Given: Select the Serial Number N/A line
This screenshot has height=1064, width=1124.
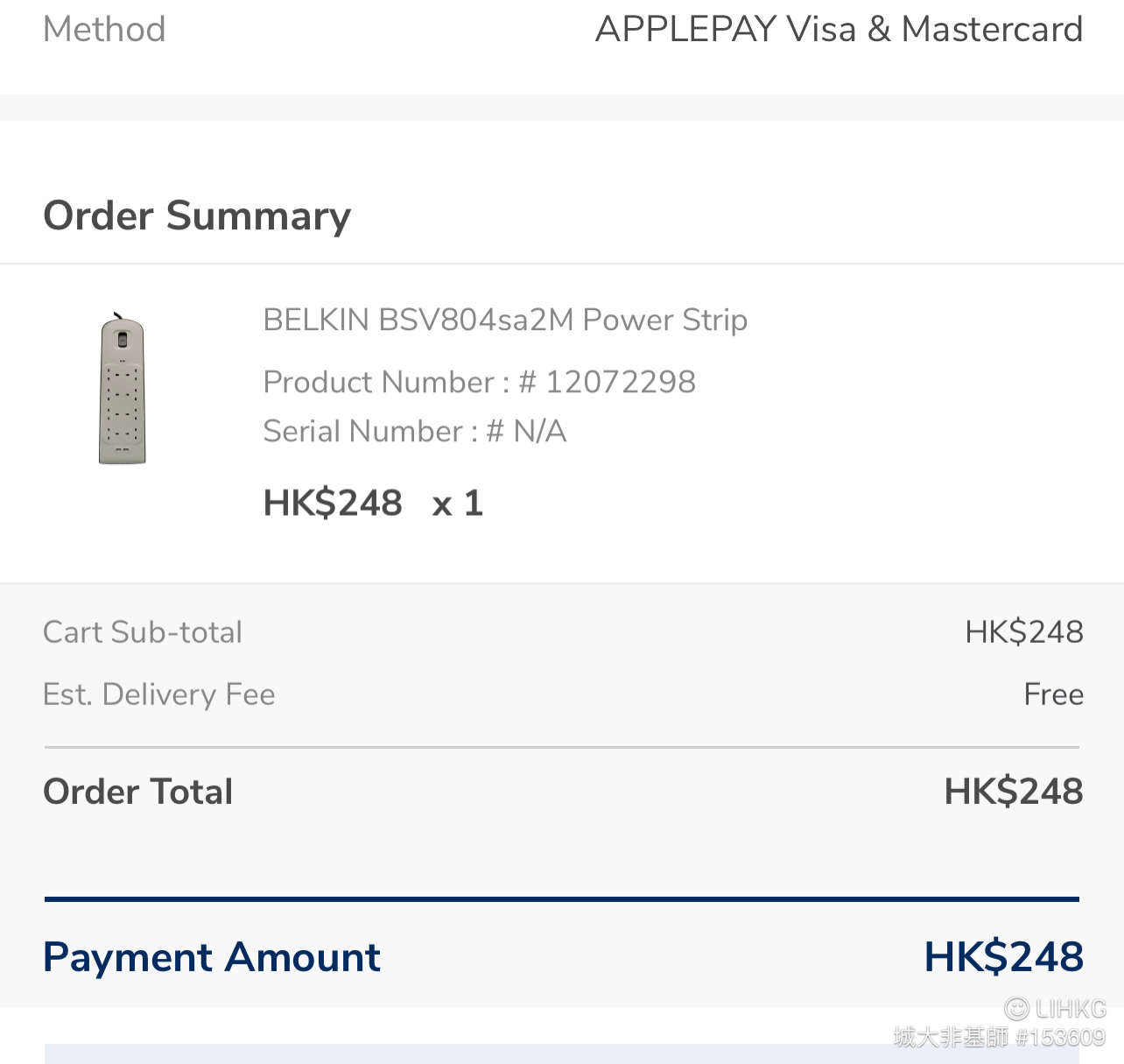Looking at the screenshot, I should [414, 431].
